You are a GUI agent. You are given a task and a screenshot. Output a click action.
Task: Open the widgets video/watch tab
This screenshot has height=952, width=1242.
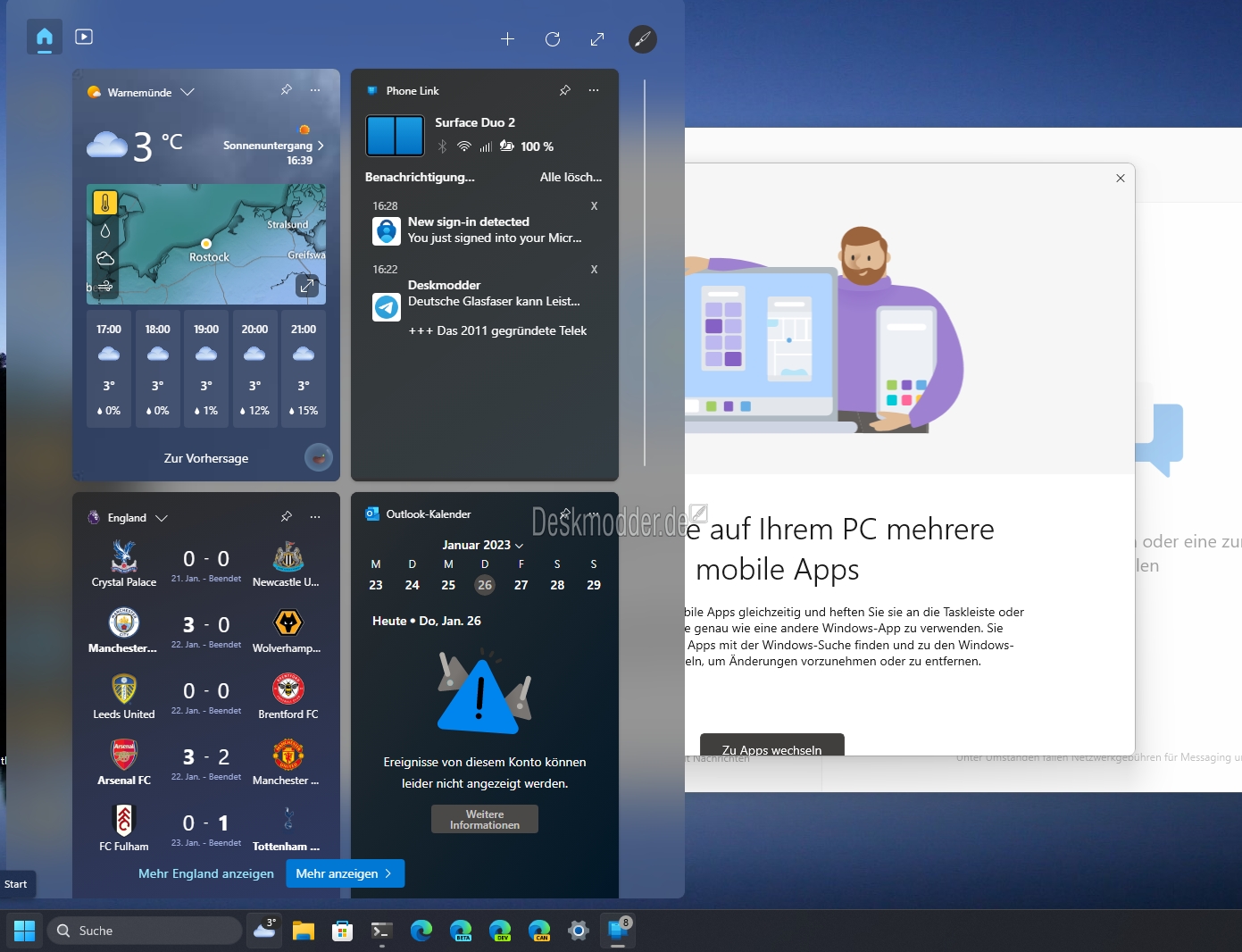(84, 37)
